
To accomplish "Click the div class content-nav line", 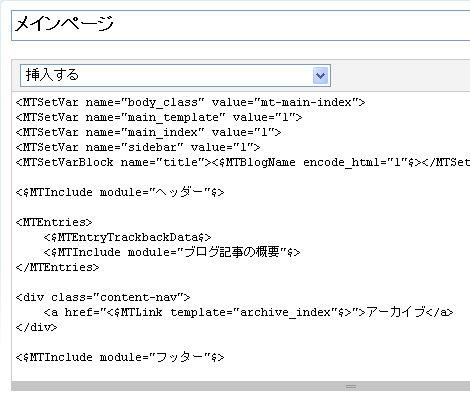I will click(103, 297).
